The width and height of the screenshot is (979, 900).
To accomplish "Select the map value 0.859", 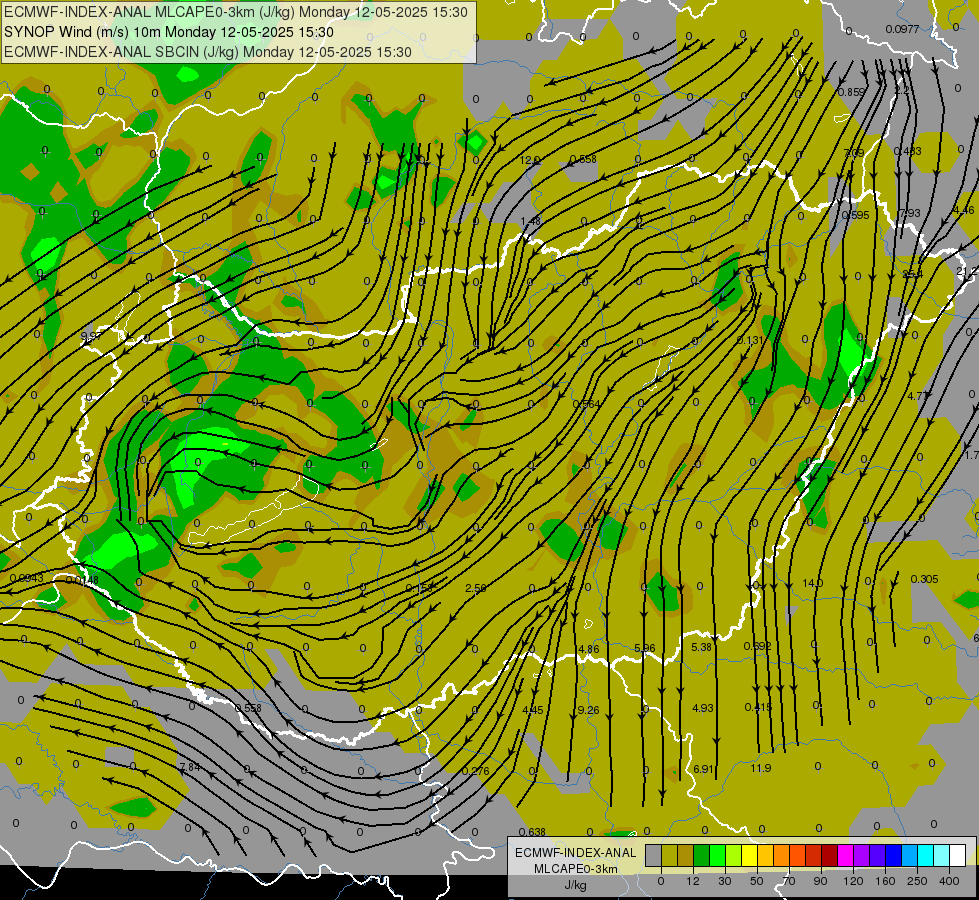I will pos(852,92).
